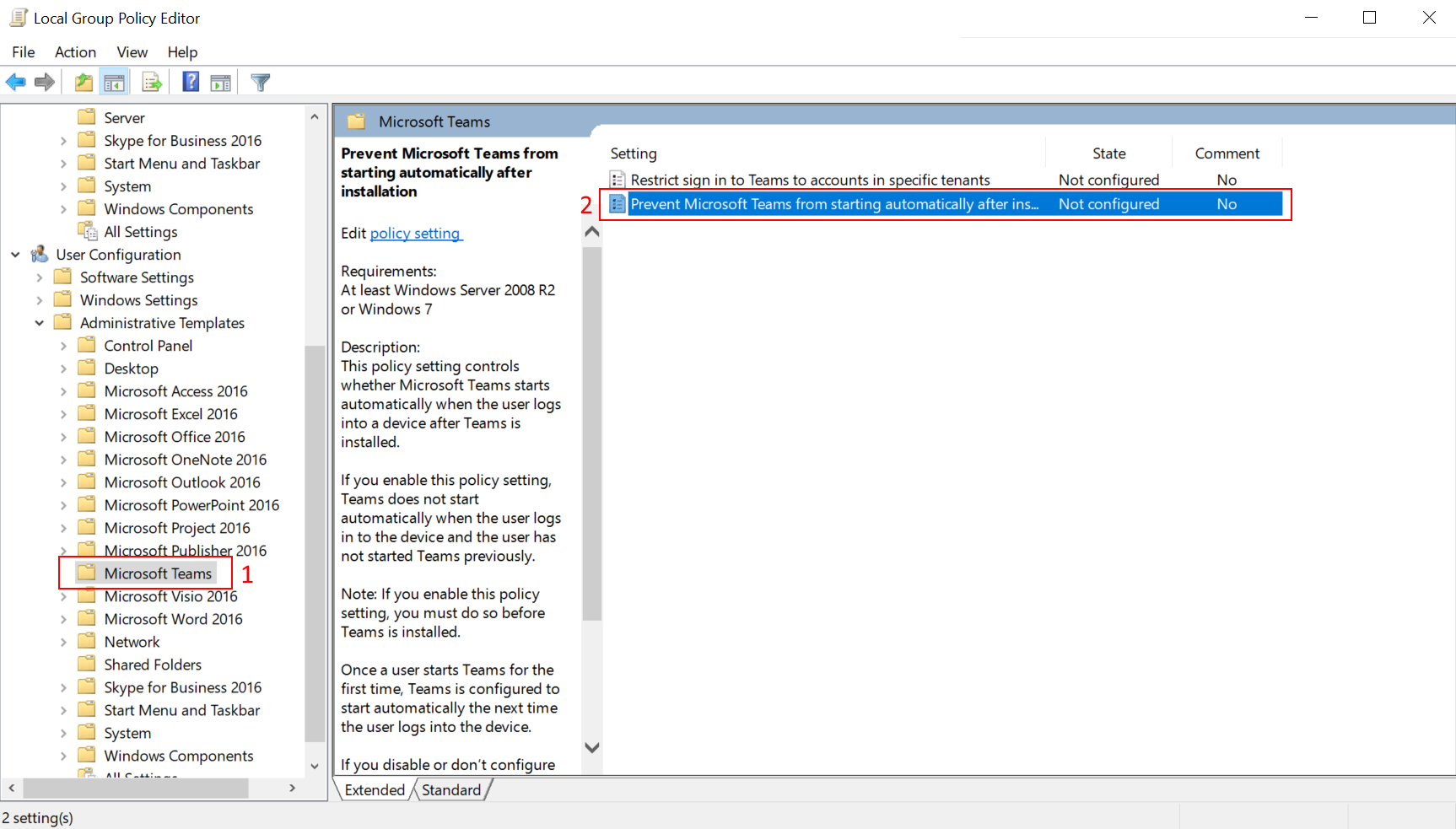Collapse Administrative Templates under User Configuration

pos(39,323)
